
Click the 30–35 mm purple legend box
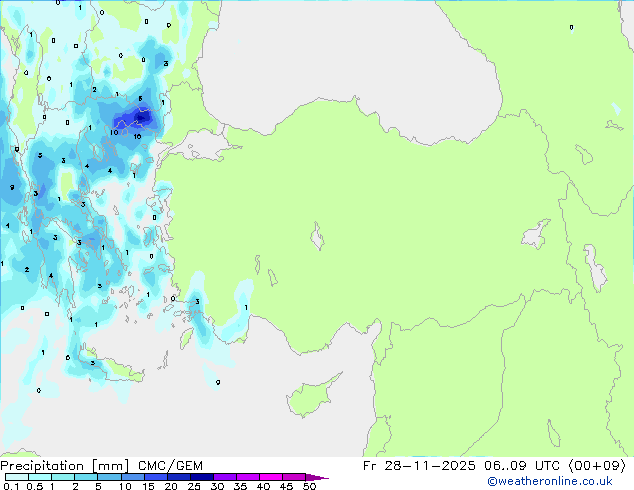tap(225, 477)
